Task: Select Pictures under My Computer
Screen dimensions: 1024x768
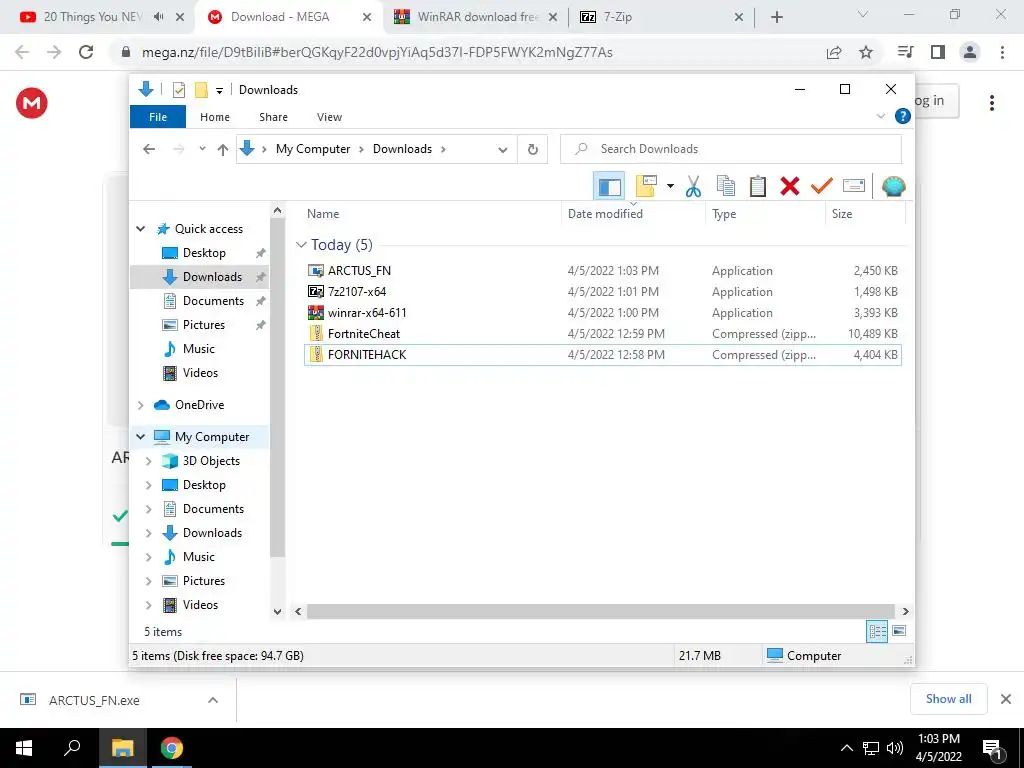Action: click(204, 581)
